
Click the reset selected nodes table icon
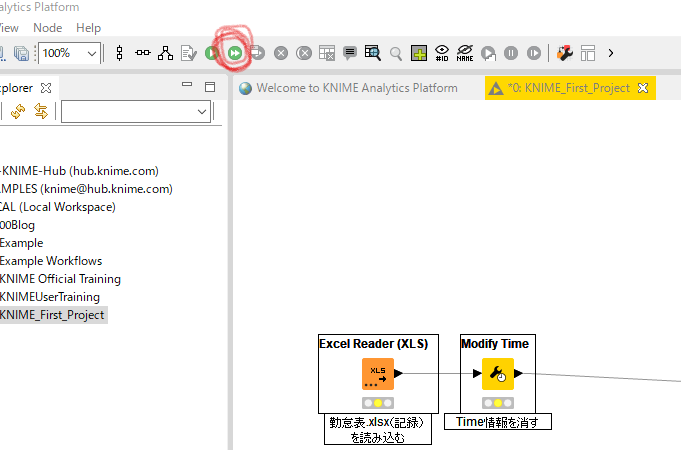click(x=327, y=53)
